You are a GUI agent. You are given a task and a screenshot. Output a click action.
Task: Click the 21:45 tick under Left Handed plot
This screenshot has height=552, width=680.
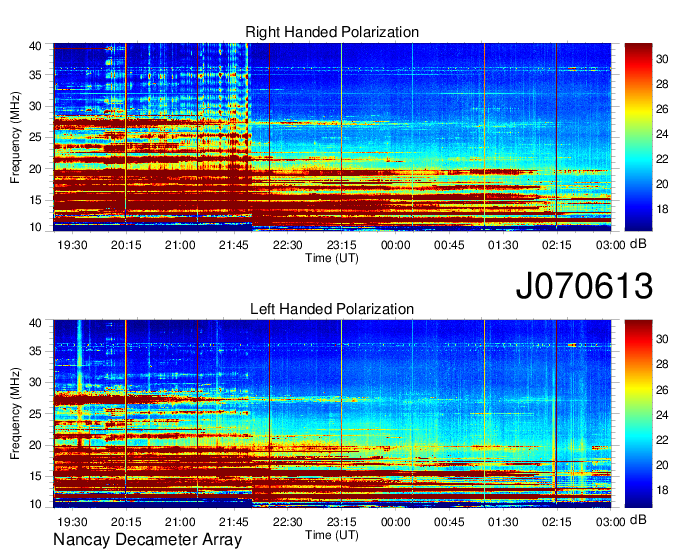[234, 522]
